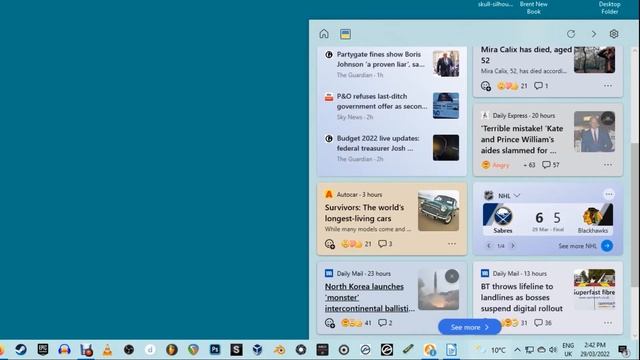
Task: Click the Sabres team logo
Action: pos(502,216)
